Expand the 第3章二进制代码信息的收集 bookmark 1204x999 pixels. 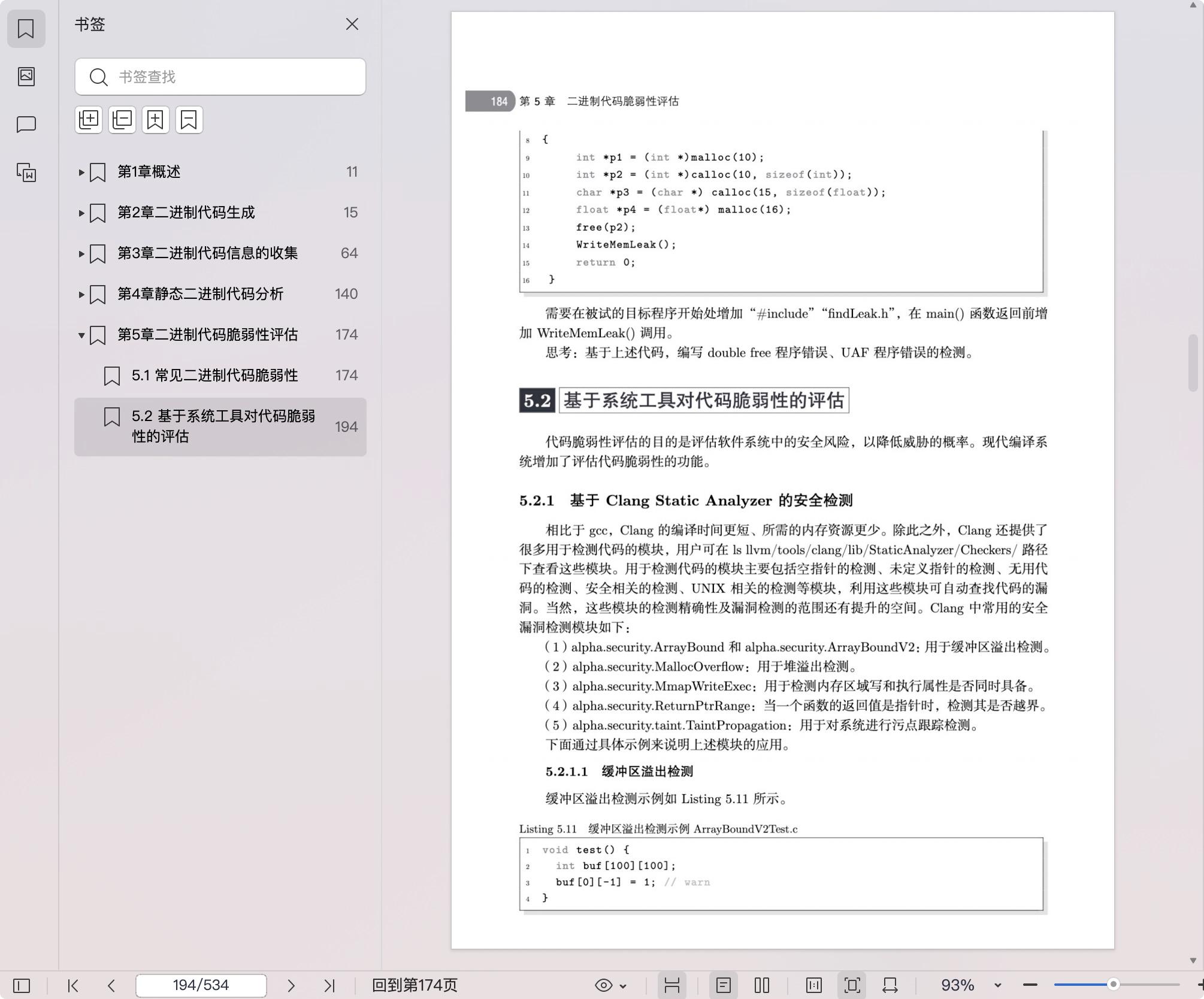[81, 253]
